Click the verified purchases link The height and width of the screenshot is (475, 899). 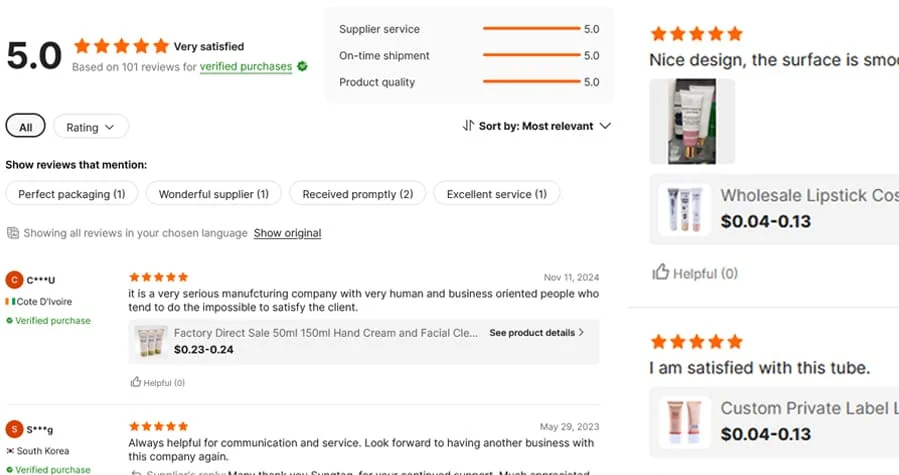(x=245, y=67)
